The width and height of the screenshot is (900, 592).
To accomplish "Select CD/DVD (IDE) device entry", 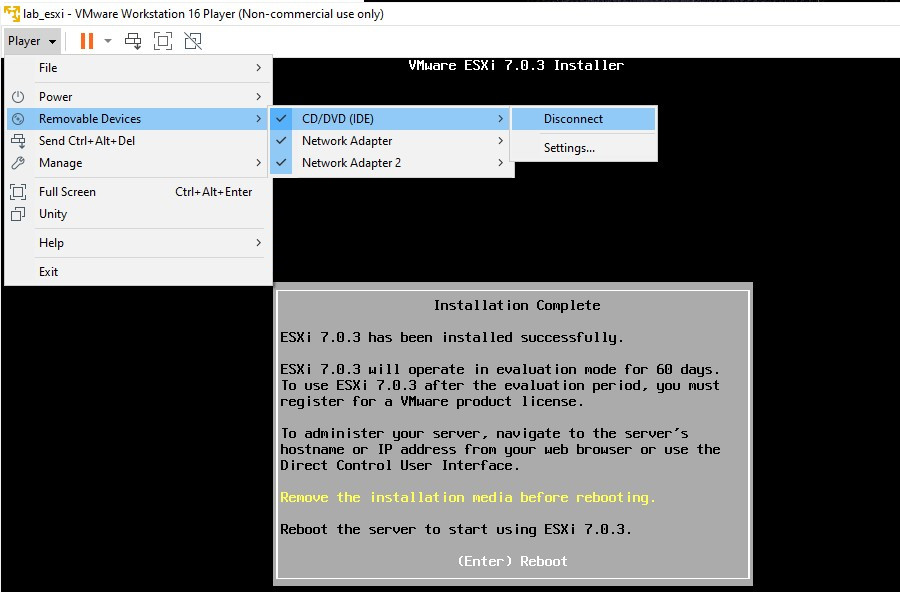I will point(392,119).
